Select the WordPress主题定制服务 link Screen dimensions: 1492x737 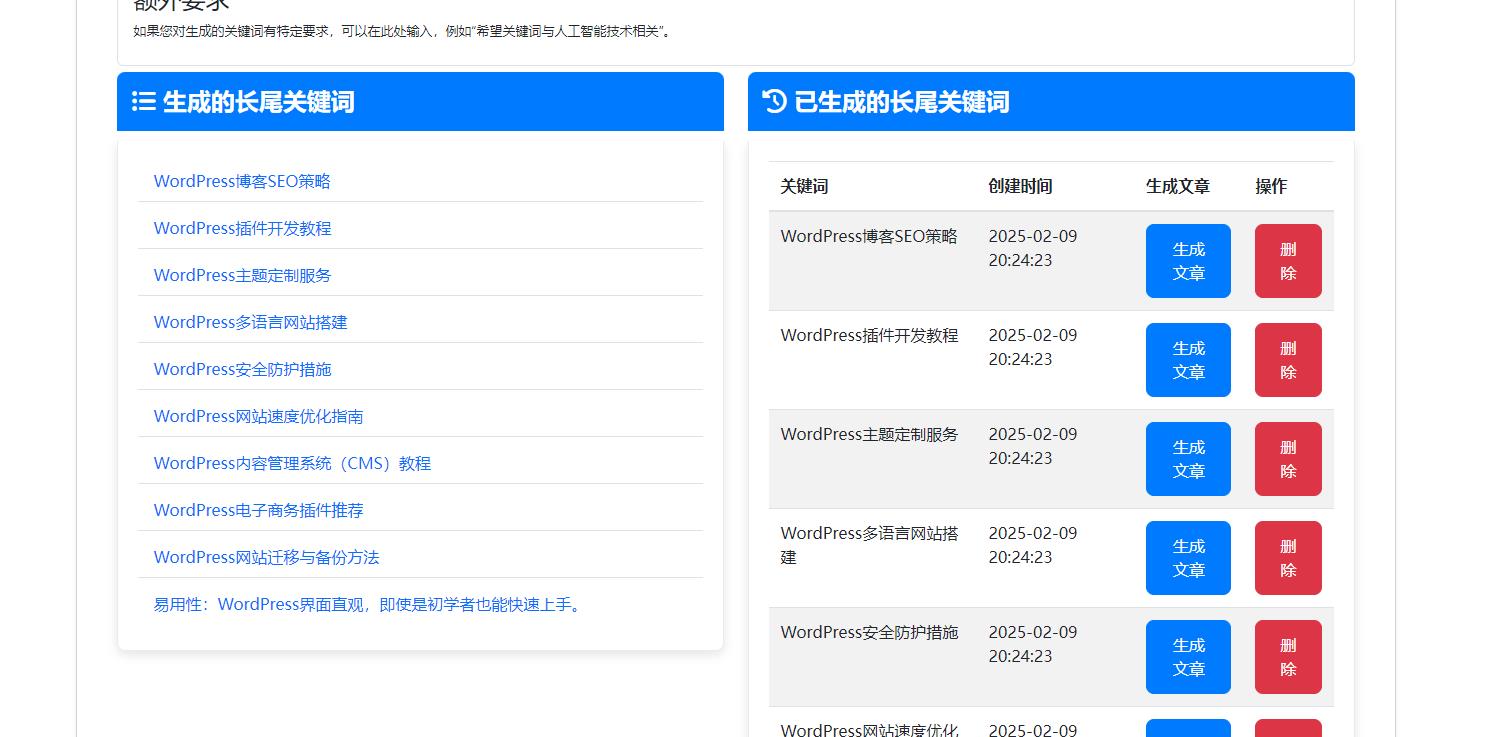pos(243,275)
